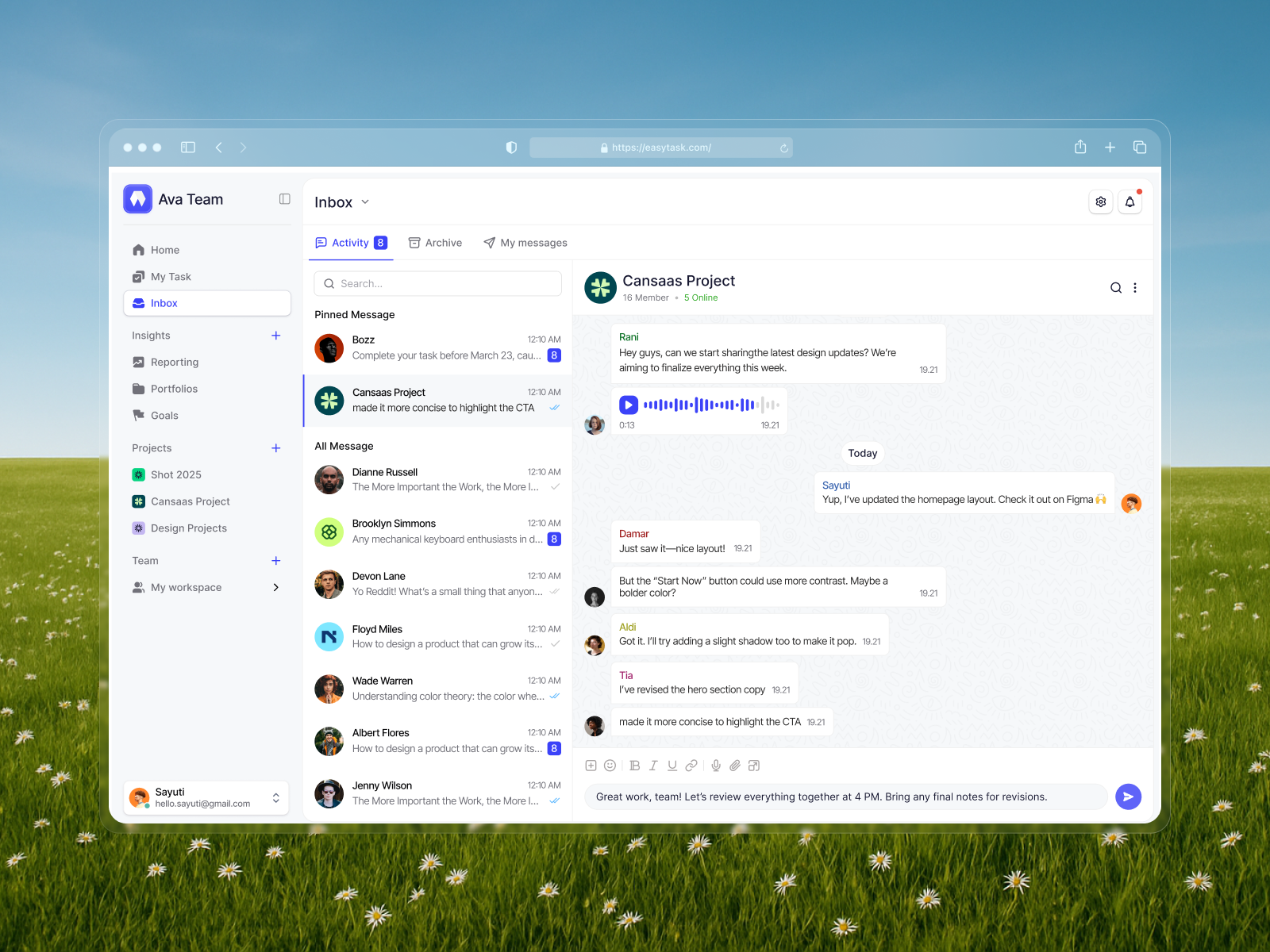Insert a link using the link icon
The width and height of the screenshot is (1270, 952).
point(692,766)
